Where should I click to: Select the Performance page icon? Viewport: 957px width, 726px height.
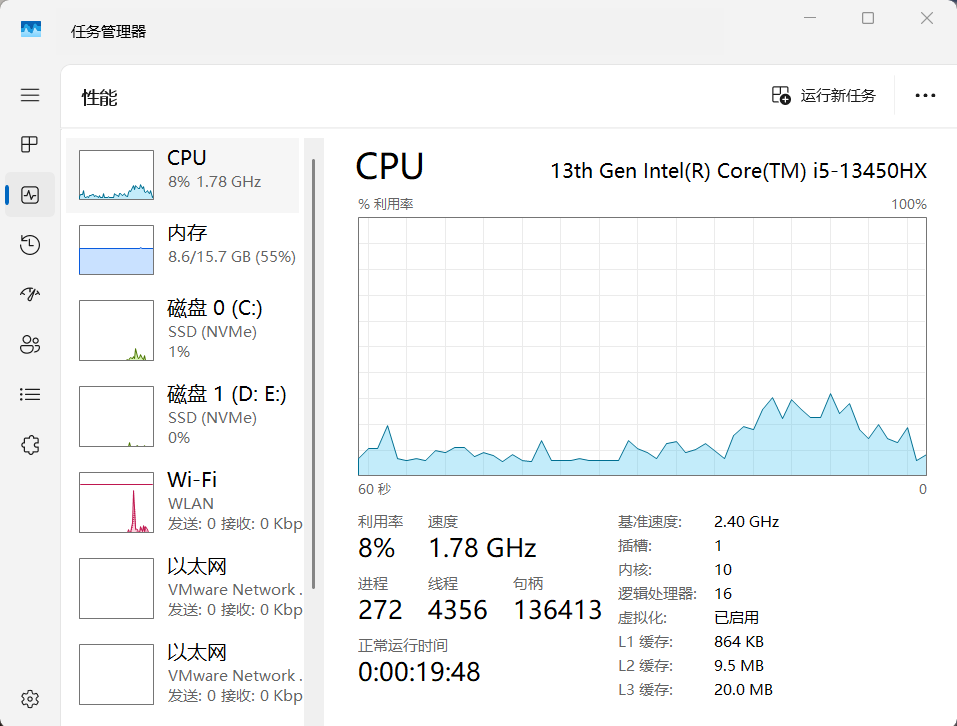click(30, 195)
